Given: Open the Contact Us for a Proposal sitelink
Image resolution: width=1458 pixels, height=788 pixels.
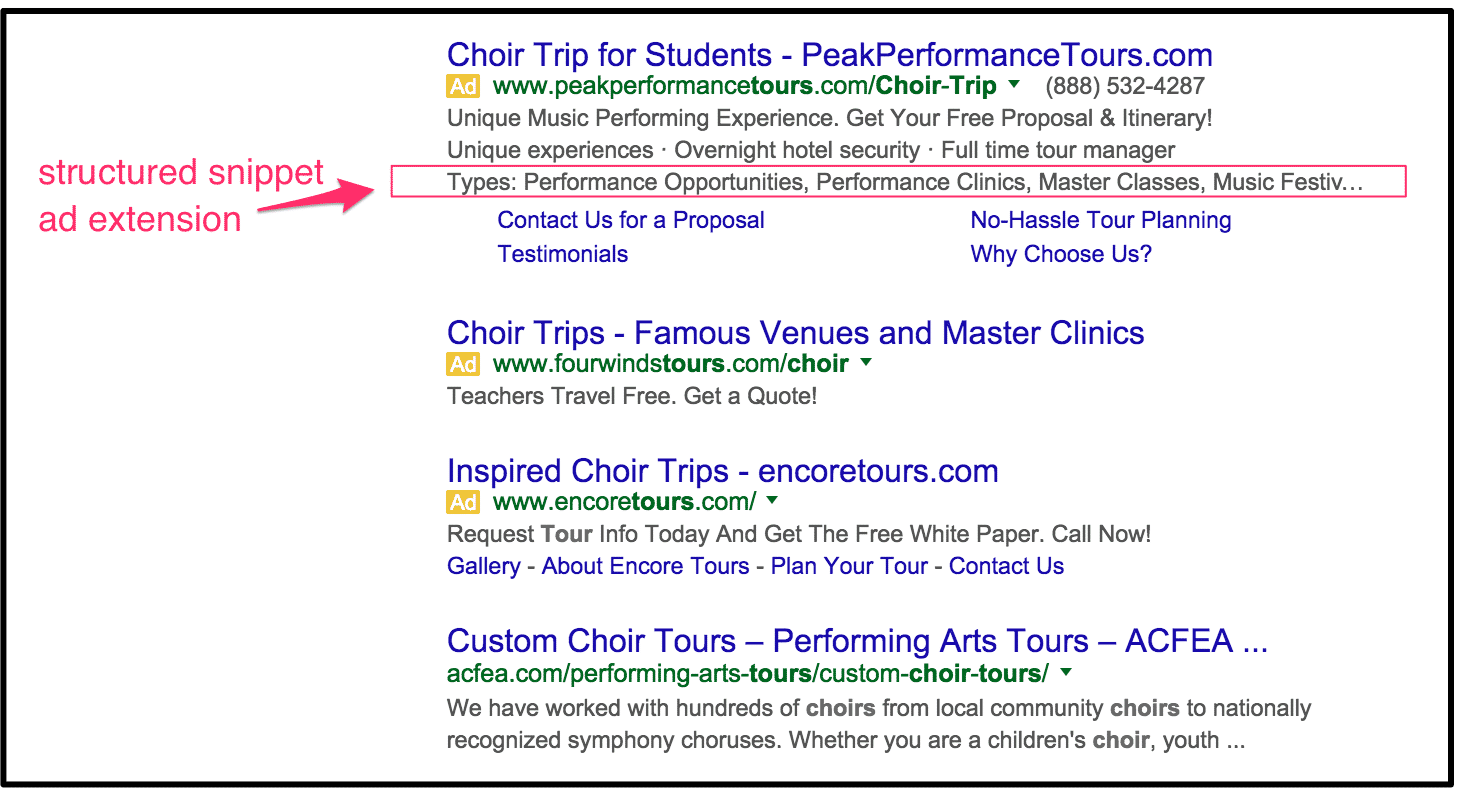Looking at the screenshot, I should (x=631, y=220).
